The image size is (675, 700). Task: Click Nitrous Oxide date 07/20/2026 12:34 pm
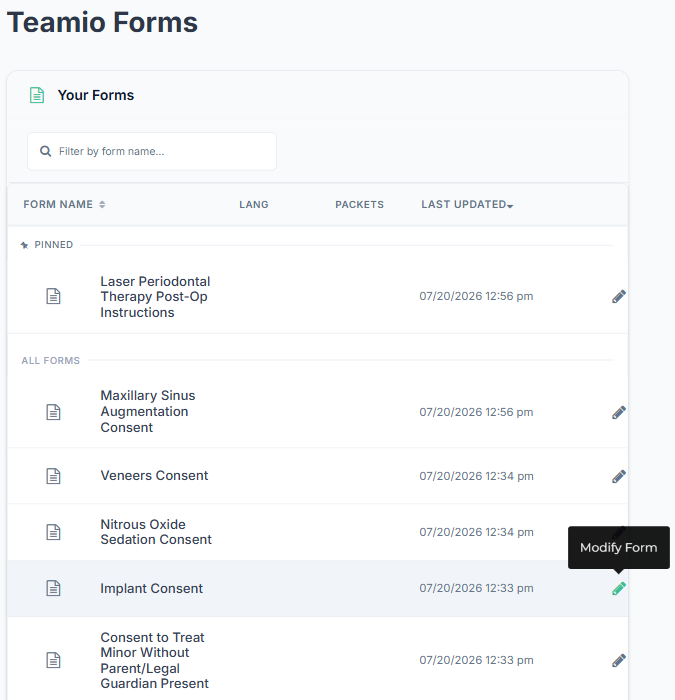tap(476, 532)
